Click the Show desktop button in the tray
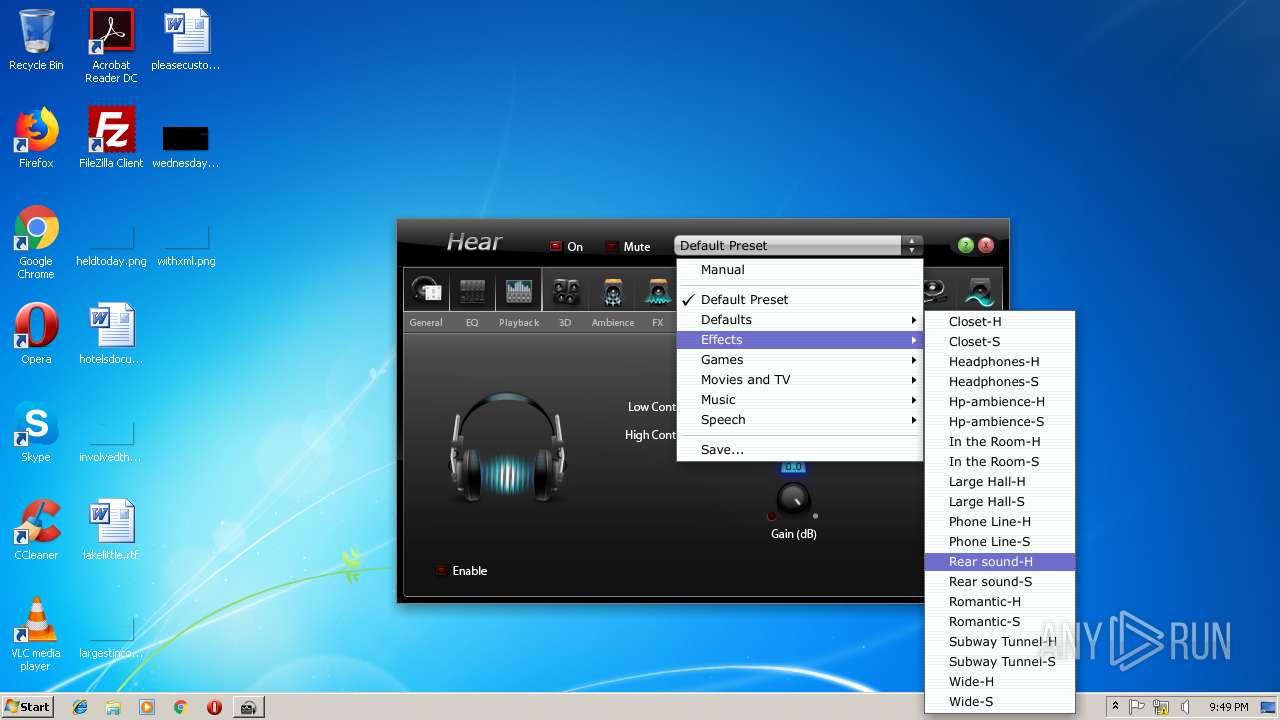 coord(1269,707)
